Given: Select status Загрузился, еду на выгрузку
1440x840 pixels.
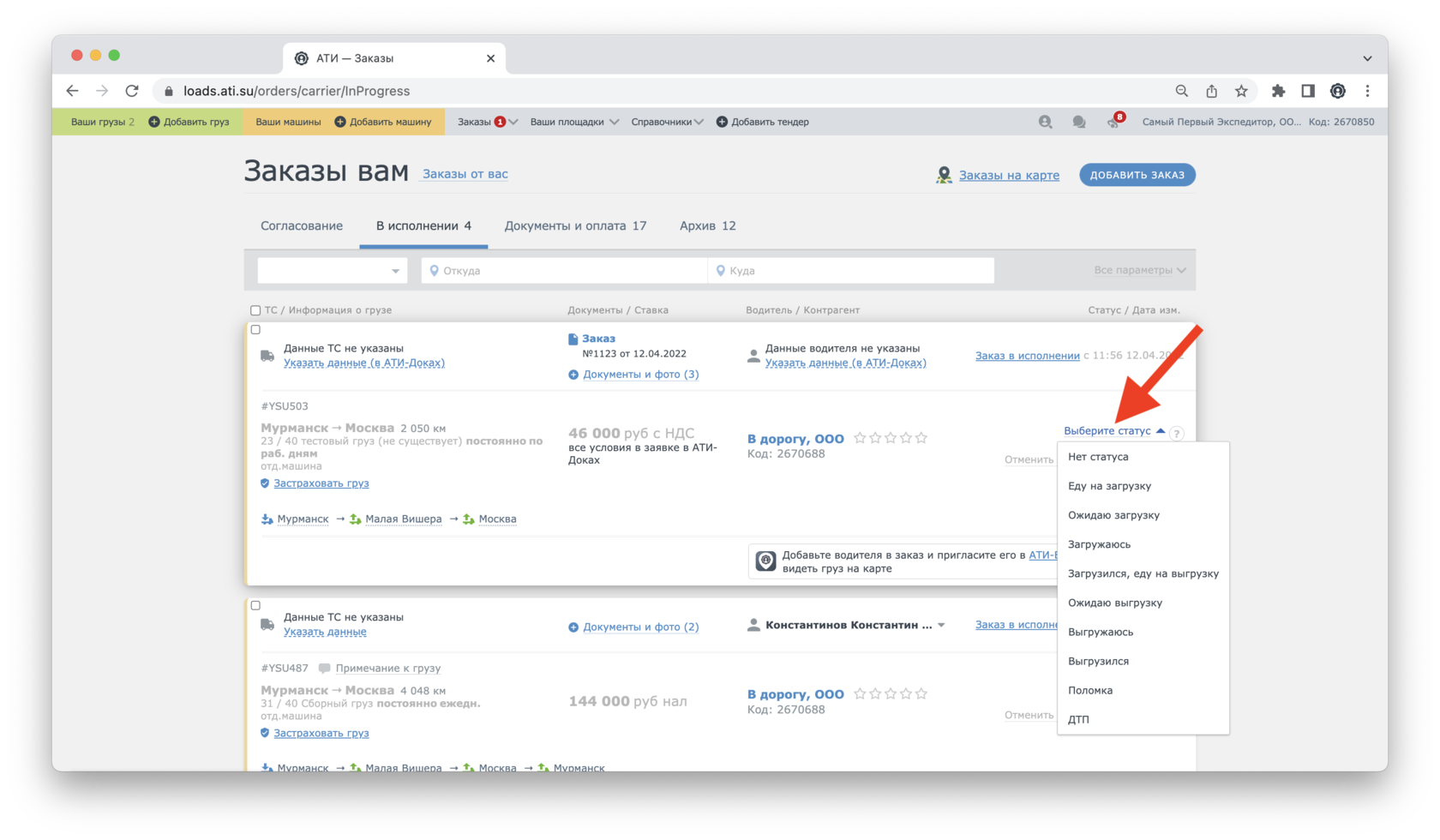Looking at the screenshot, I should tap(1143, 573).
